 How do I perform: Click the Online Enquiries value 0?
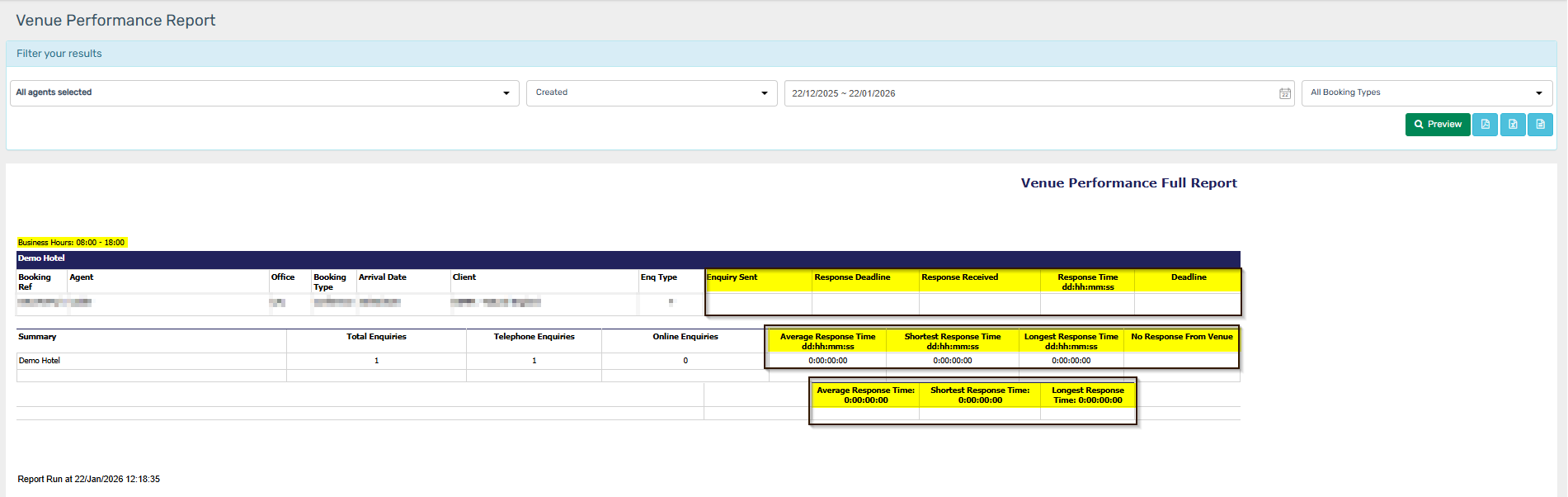[685, 361]
